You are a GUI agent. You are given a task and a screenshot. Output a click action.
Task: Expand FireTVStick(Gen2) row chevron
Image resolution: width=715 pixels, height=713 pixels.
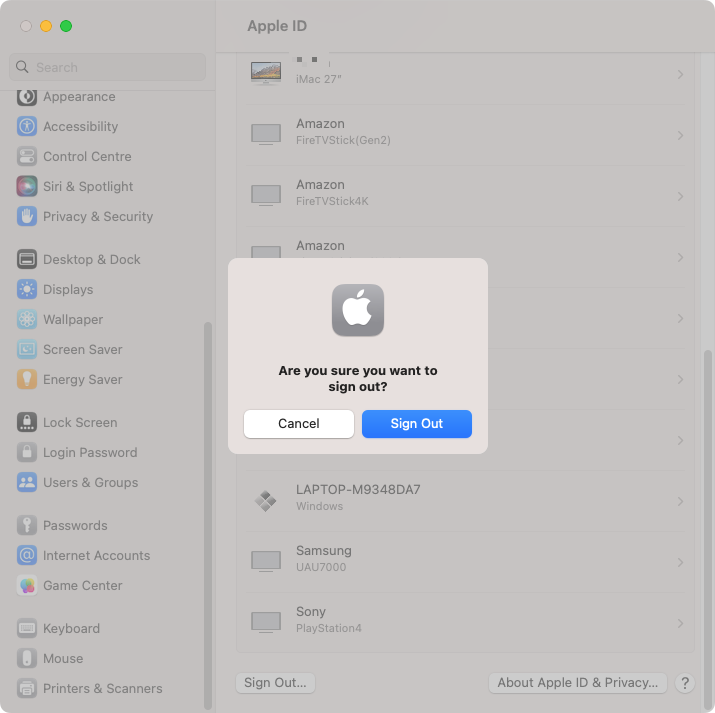point(680,135)
